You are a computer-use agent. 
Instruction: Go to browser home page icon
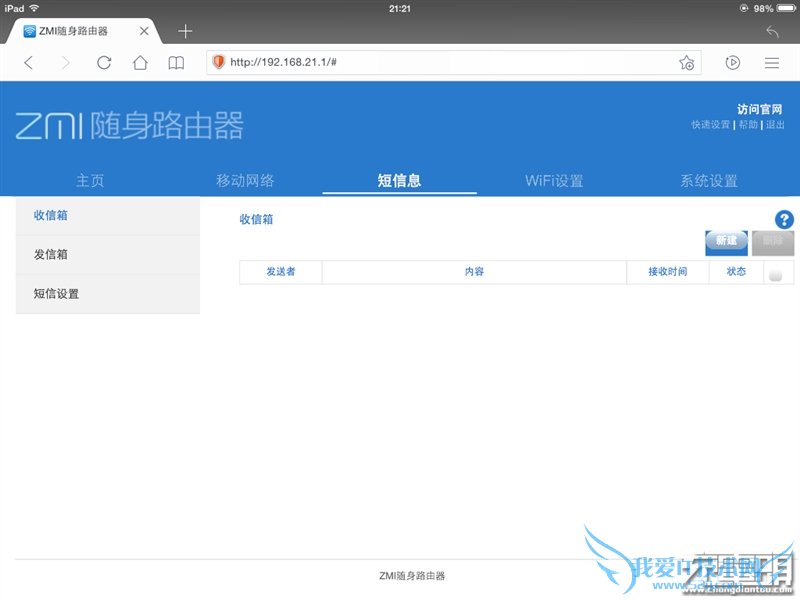coord(140,63)
